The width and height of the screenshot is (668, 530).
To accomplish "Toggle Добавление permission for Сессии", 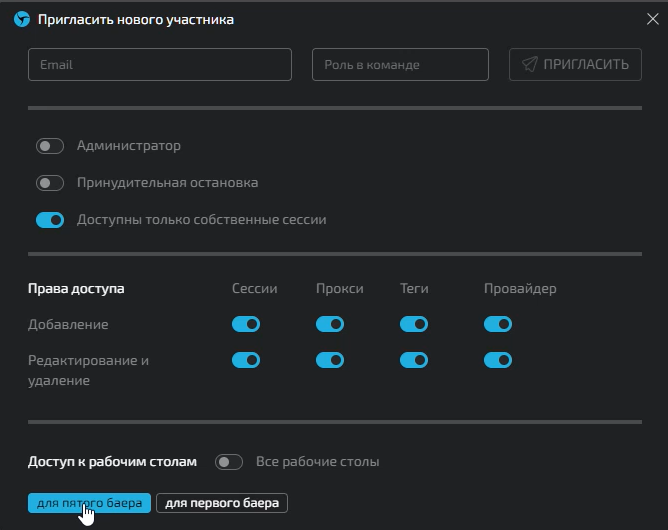I will tap(246, 324).
